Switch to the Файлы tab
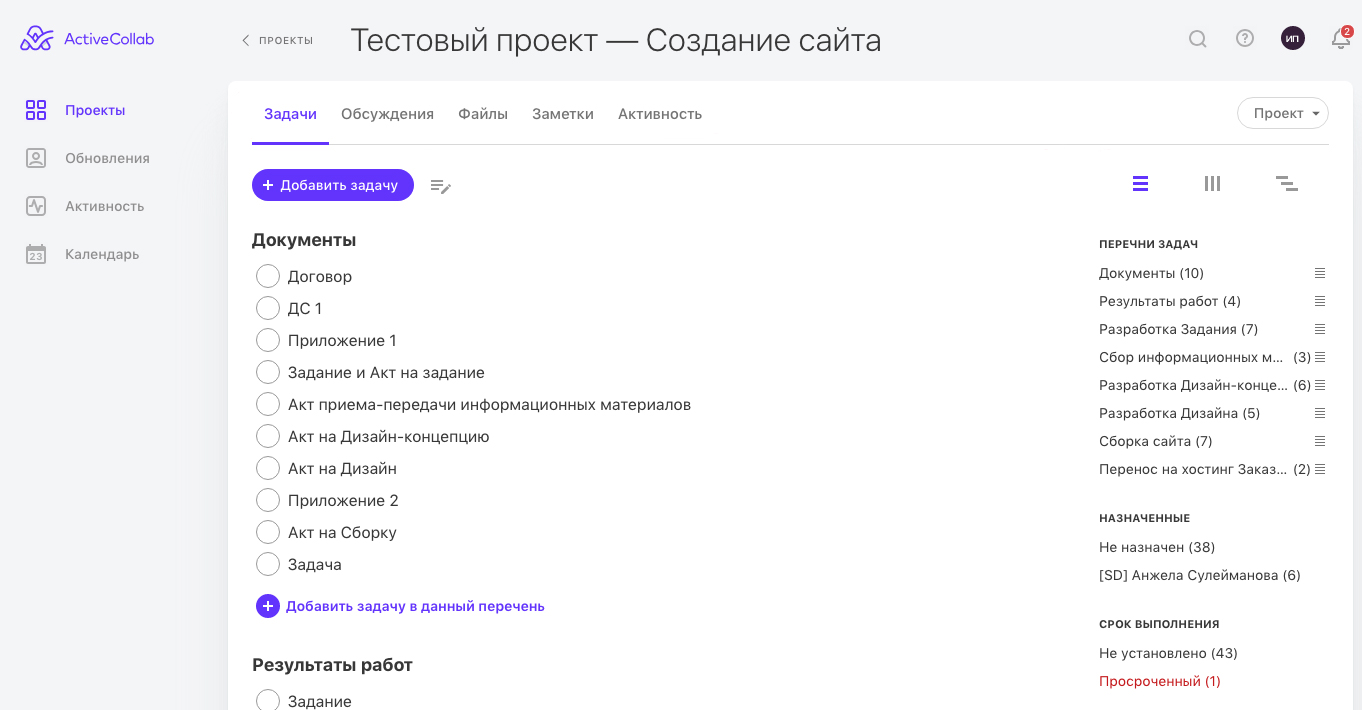 (x=483, y=114)
